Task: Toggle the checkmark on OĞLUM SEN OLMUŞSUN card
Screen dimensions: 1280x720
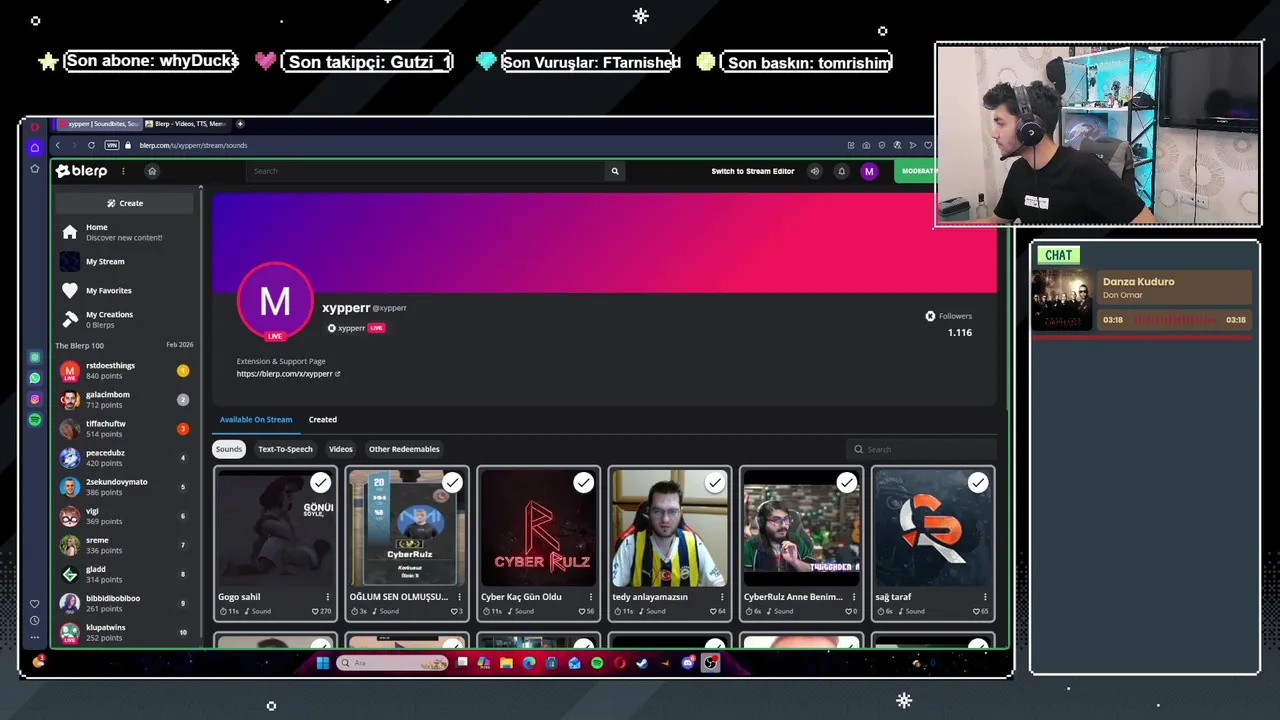Action: coord(452,483)
